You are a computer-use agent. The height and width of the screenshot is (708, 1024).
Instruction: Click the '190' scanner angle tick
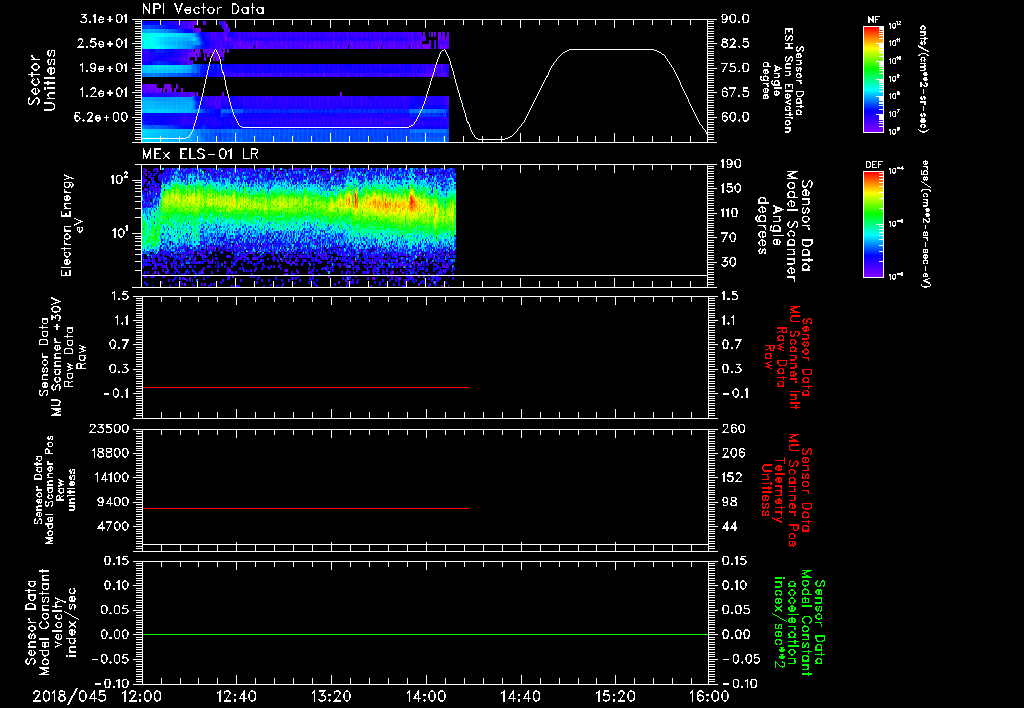(x=731, y=164)
